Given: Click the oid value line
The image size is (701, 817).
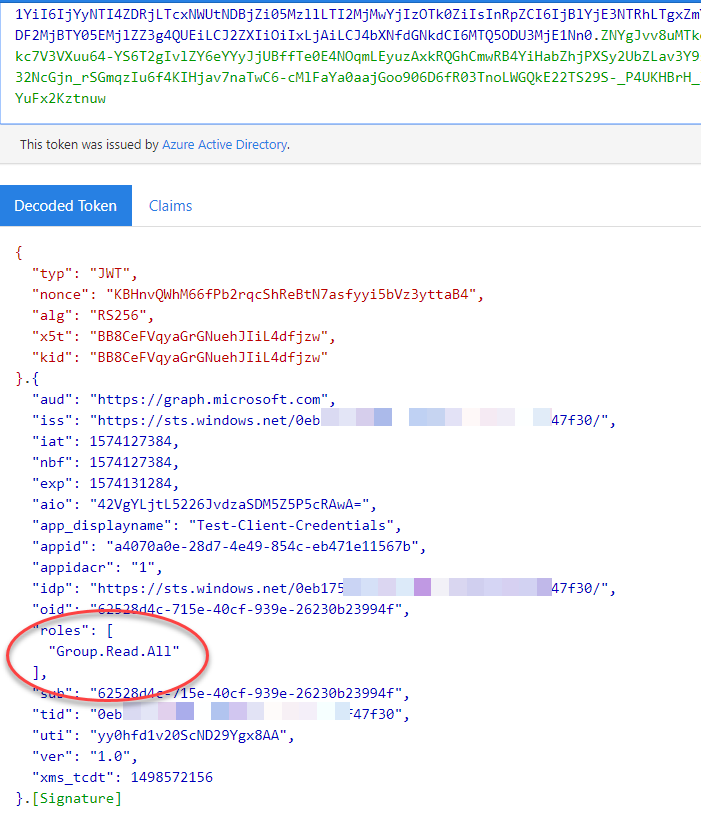Looking at the screenshot, I should tap(221, 609).
